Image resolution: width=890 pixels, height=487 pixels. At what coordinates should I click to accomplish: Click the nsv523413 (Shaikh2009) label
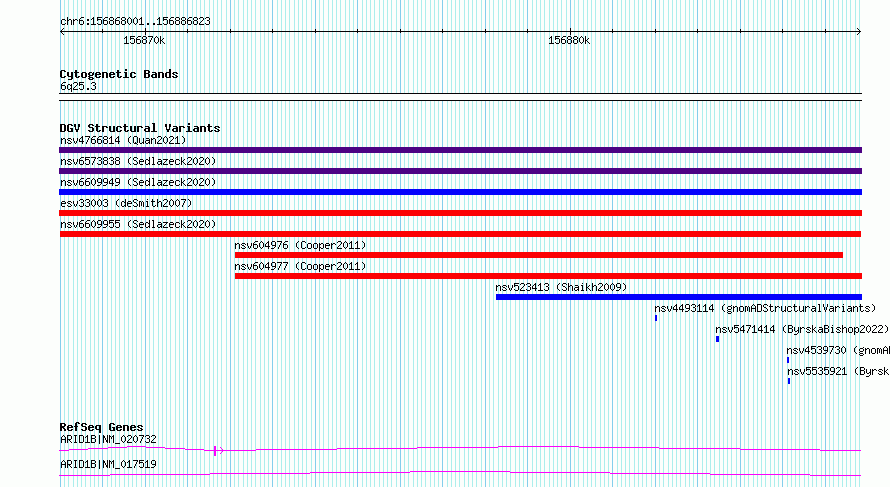[561, 287]
